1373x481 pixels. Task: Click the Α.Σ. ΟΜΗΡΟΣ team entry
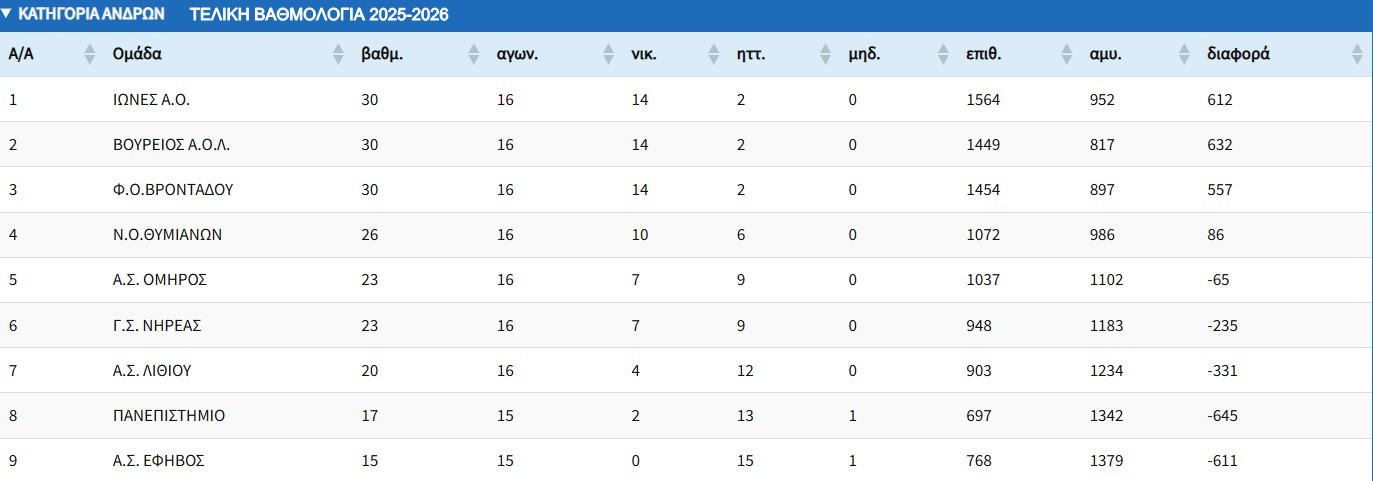tap(160, 280)
